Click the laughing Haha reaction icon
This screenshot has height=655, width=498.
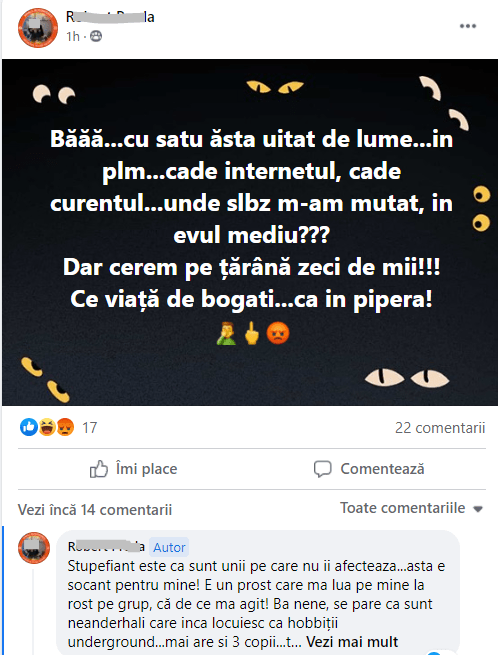[47, 427]
